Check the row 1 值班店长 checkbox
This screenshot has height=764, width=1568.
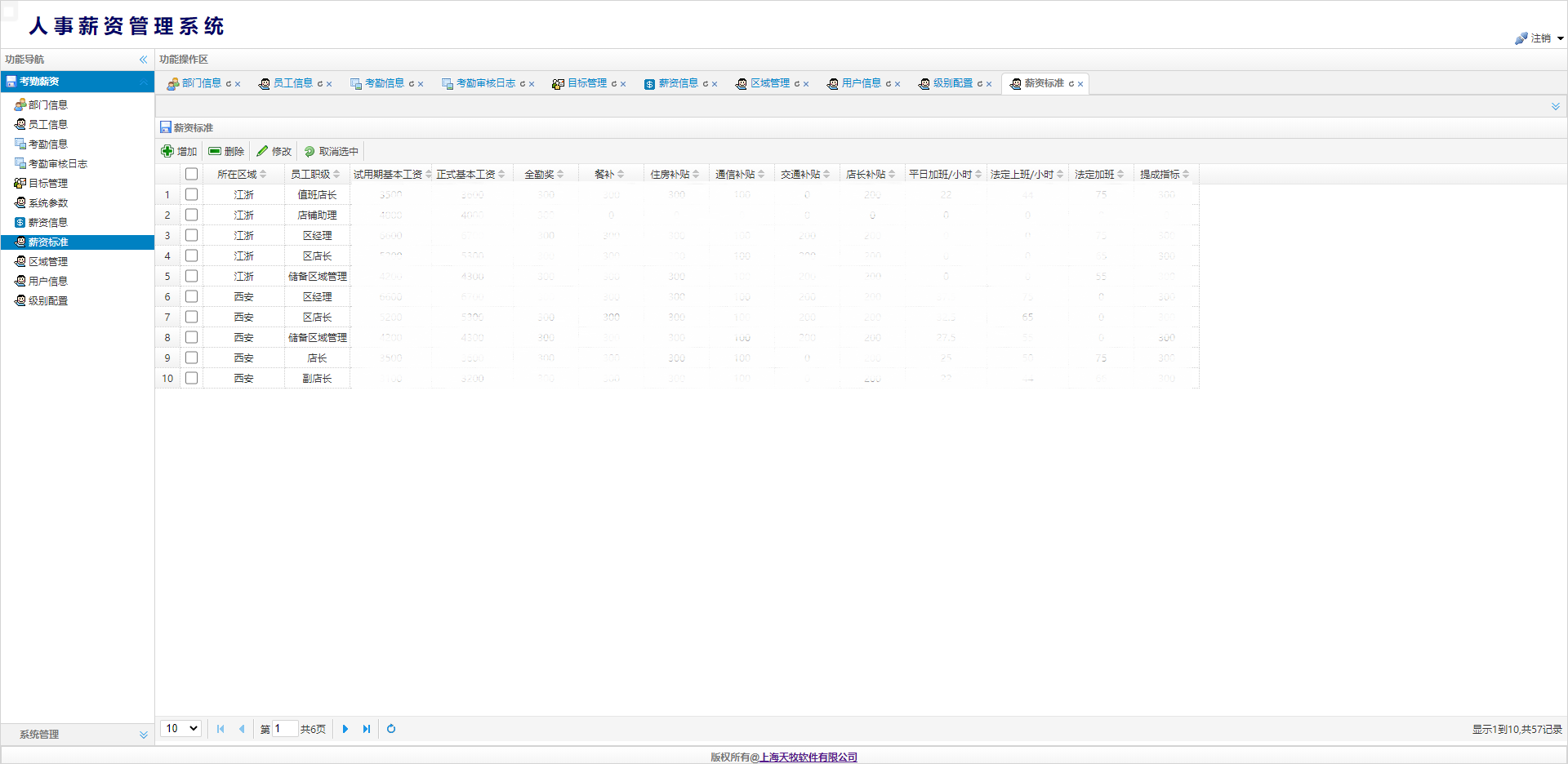coord(191,194)
